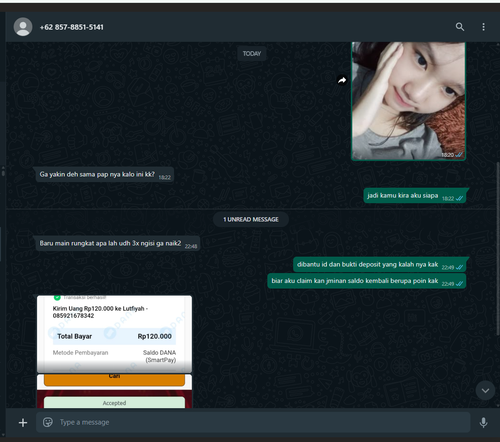Click the 1 UNREAD MESSAGE banner
The width and height of the screenshot is (500, 442).
tap(251, 219)
